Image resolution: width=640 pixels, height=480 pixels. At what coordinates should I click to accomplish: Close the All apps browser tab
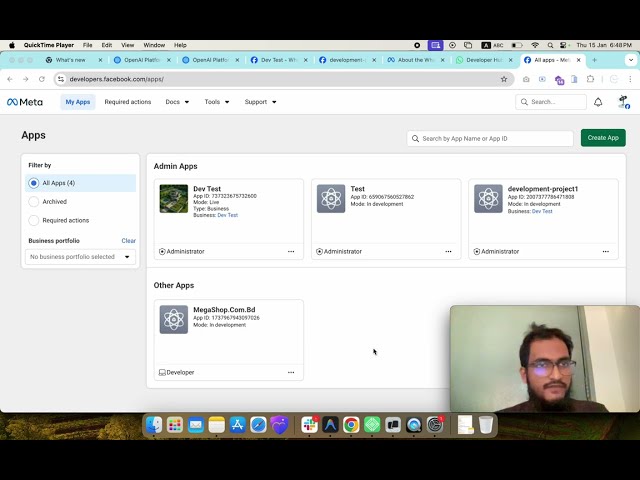[578, 60]
